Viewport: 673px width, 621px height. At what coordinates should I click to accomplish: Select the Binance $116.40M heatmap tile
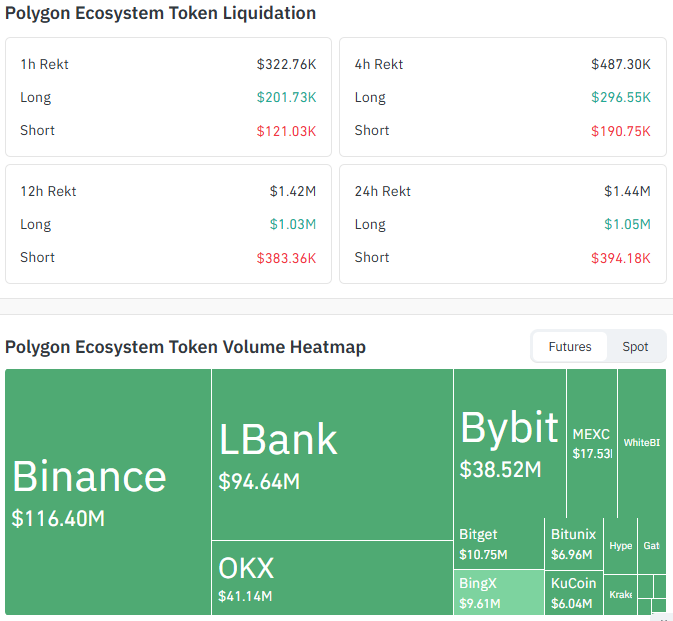tap(108, 492)
